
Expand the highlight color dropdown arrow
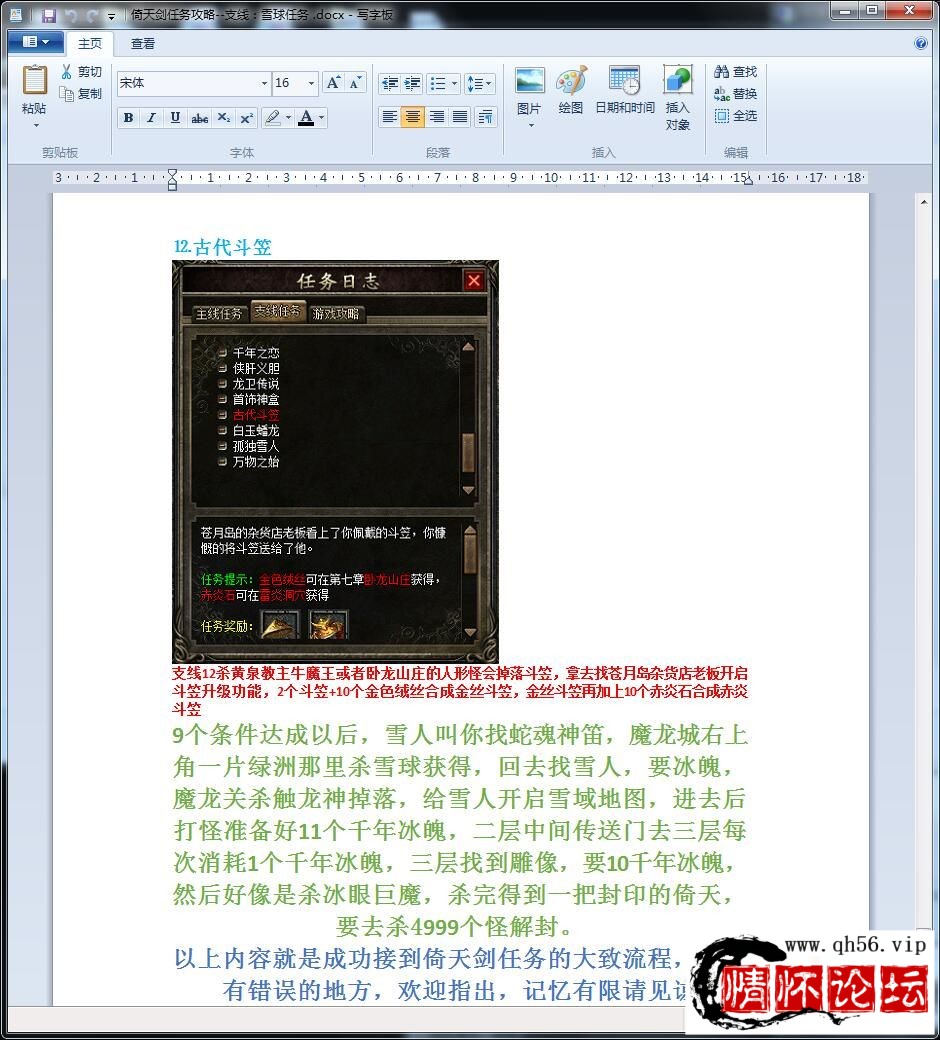[x=289, y=117]
